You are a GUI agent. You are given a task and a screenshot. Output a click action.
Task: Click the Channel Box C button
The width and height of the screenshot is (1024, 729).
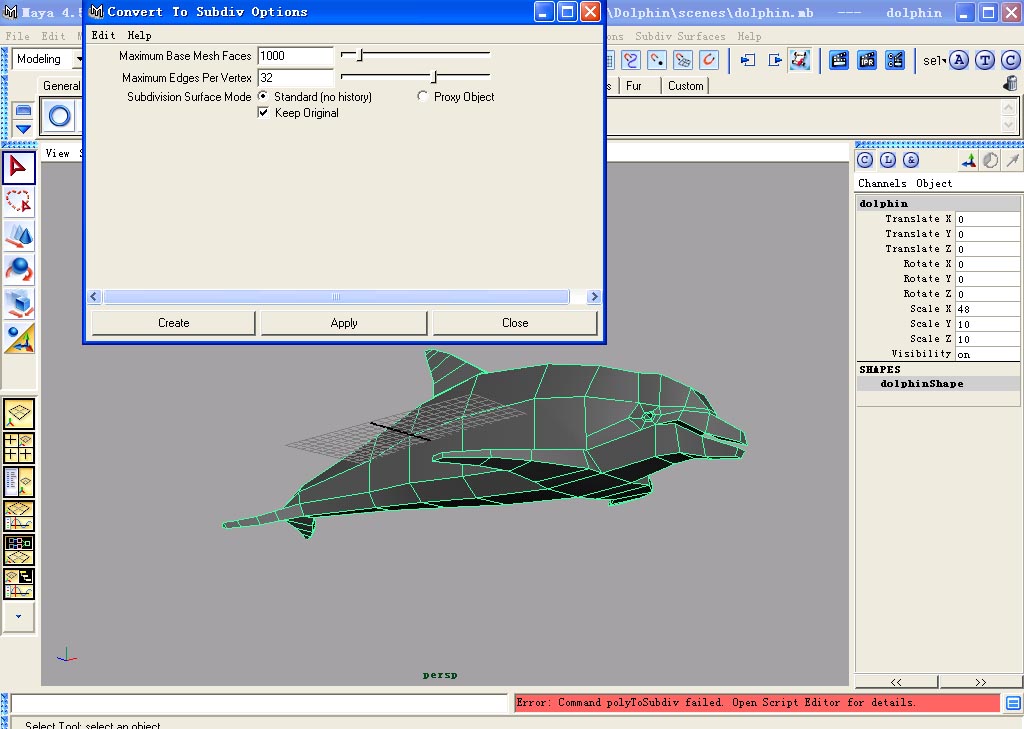pos(1010,60)
